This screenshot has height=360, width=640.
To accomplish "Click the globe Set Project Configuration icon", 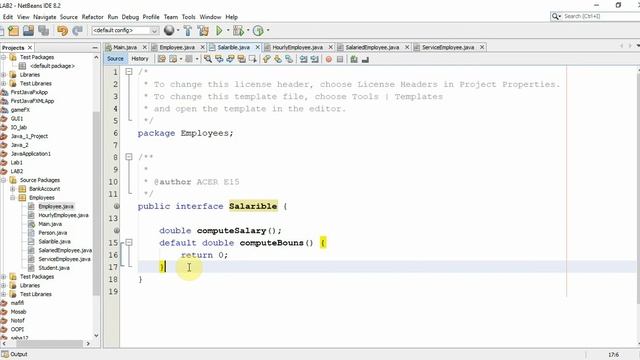I will pyautogui.click(x=169, y=30).
